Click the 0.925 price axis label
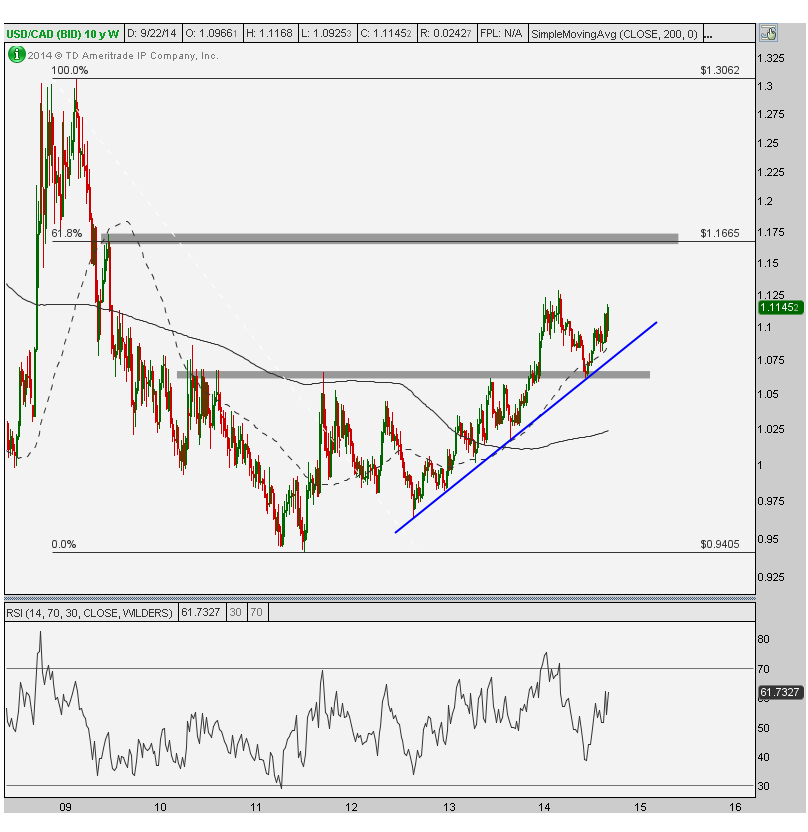 pyautogui.click(x=771, y=577)
